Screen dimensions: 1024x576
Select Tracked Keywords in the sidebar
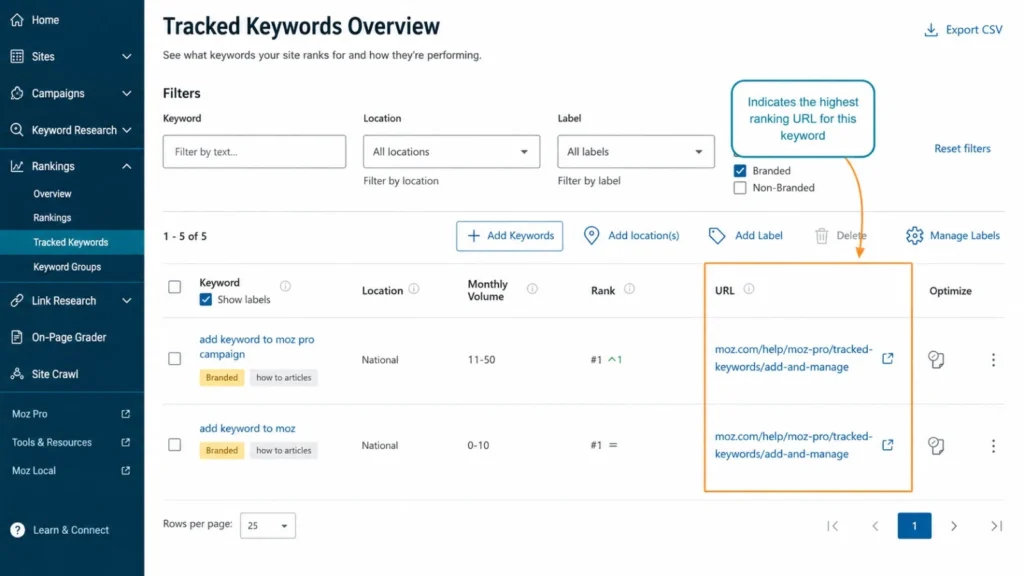72,242
